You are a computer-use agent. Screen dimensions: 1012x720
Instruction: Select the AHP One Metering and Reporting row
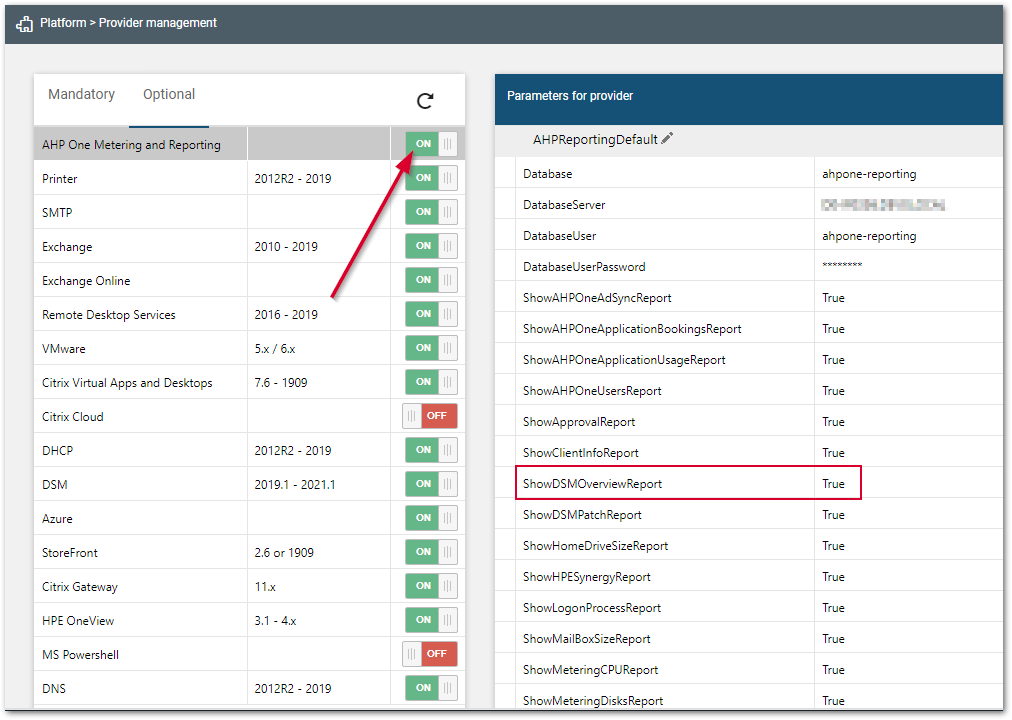point(249,144)
